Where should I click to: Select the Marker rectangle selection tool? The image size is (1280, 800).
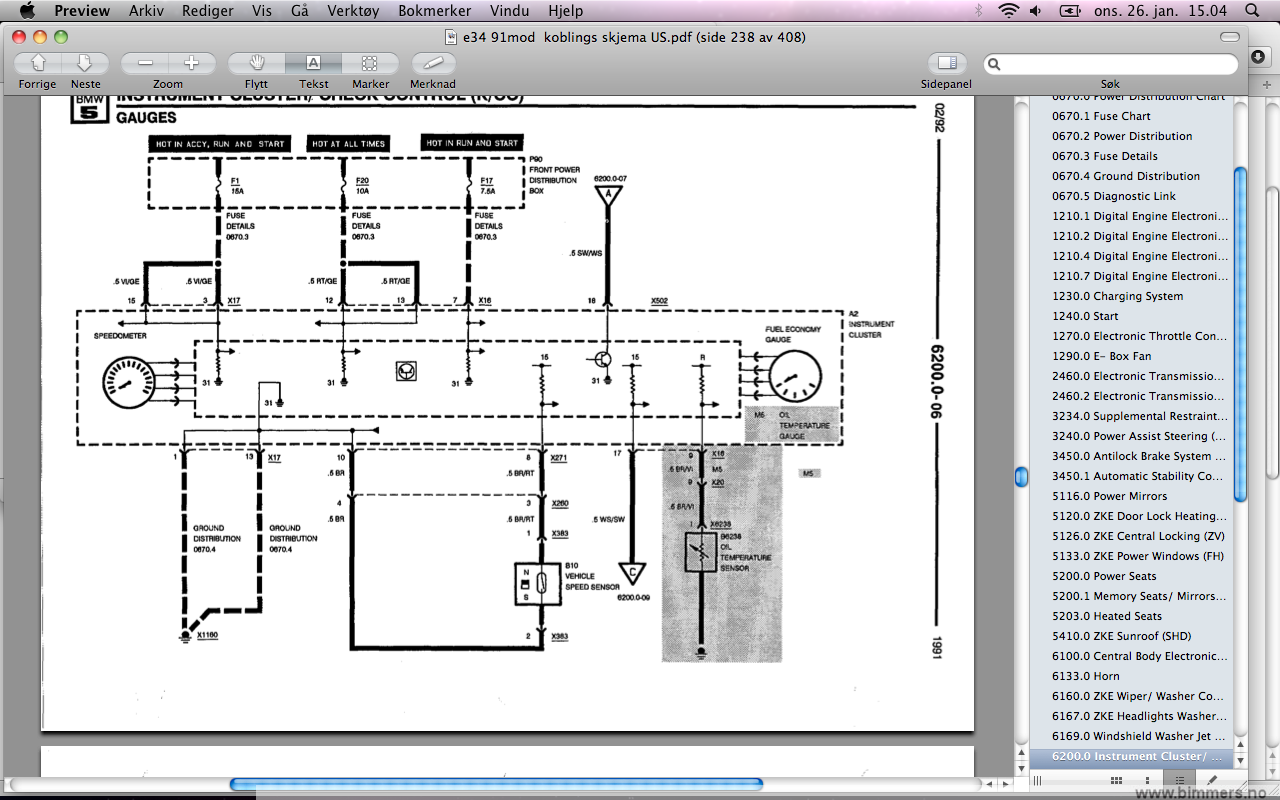point(370,63)
